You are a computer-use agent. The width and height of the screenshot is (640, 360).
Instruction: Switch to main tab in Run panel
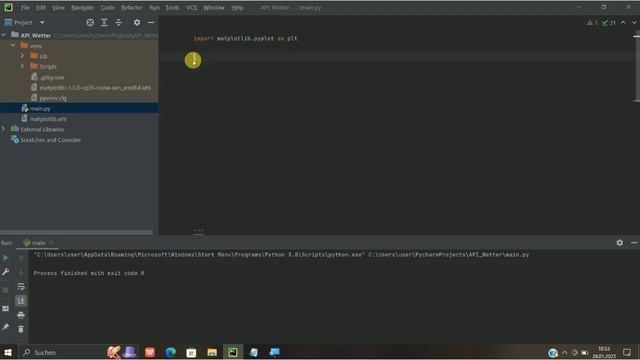pos(38,243)
